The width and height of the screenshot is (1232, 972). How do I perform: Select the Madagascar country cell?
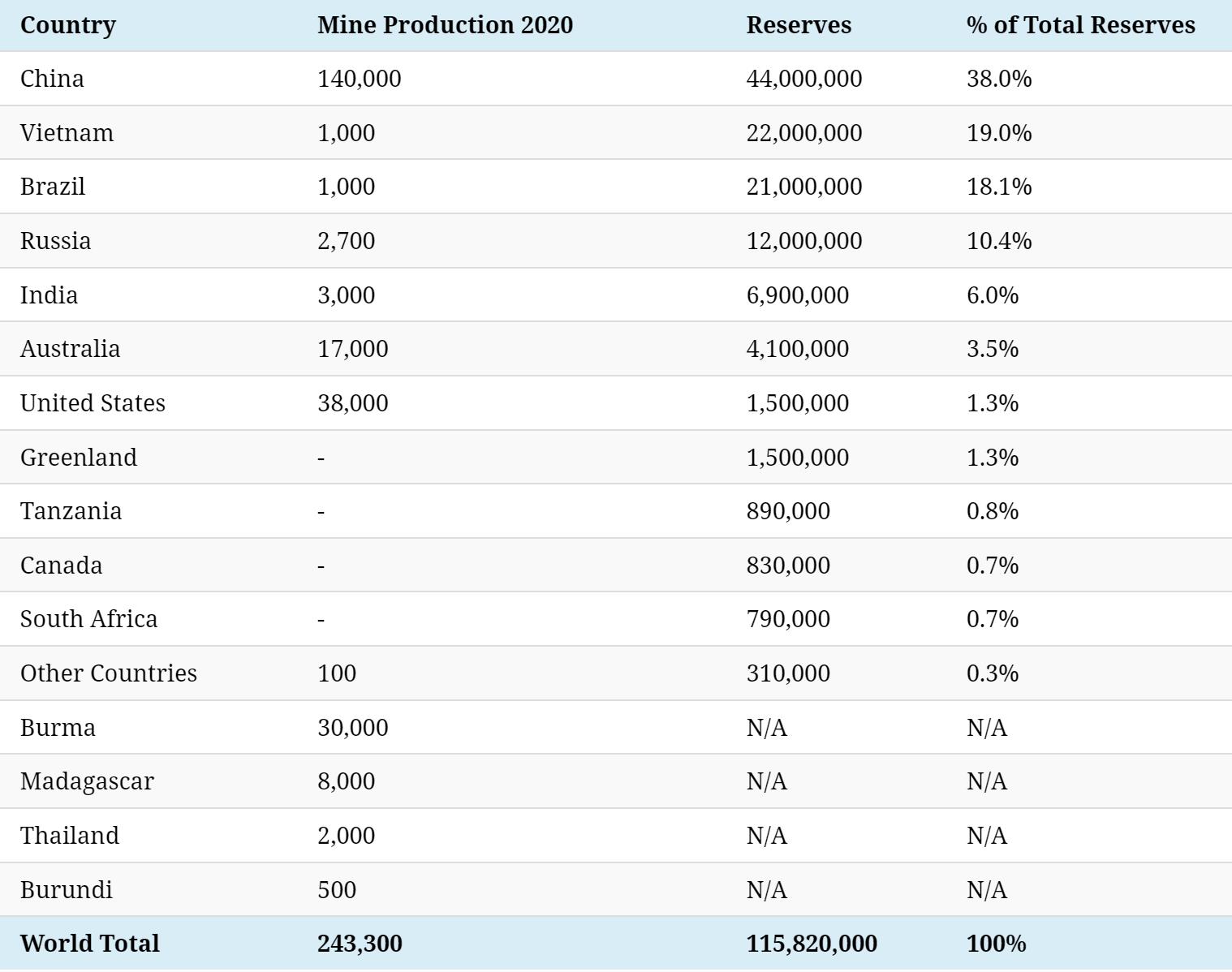point(87,781)
